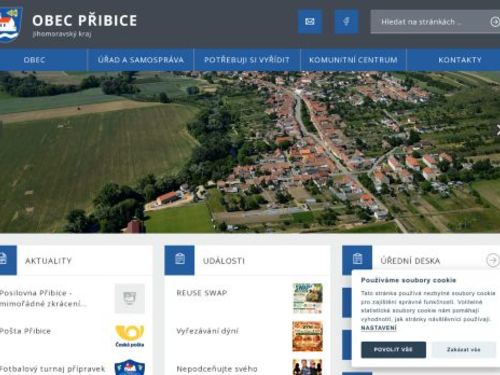Click the Úřední deska clipboard icon
500x375 pixels.
click(357, 259)
